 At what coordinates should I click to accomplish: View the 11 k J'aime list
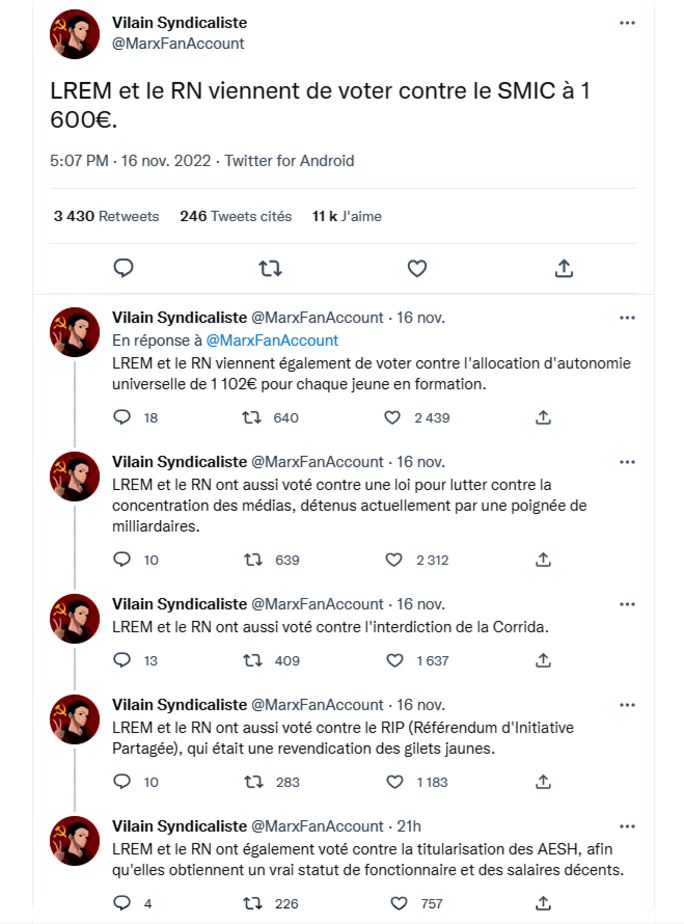[347, 216]
